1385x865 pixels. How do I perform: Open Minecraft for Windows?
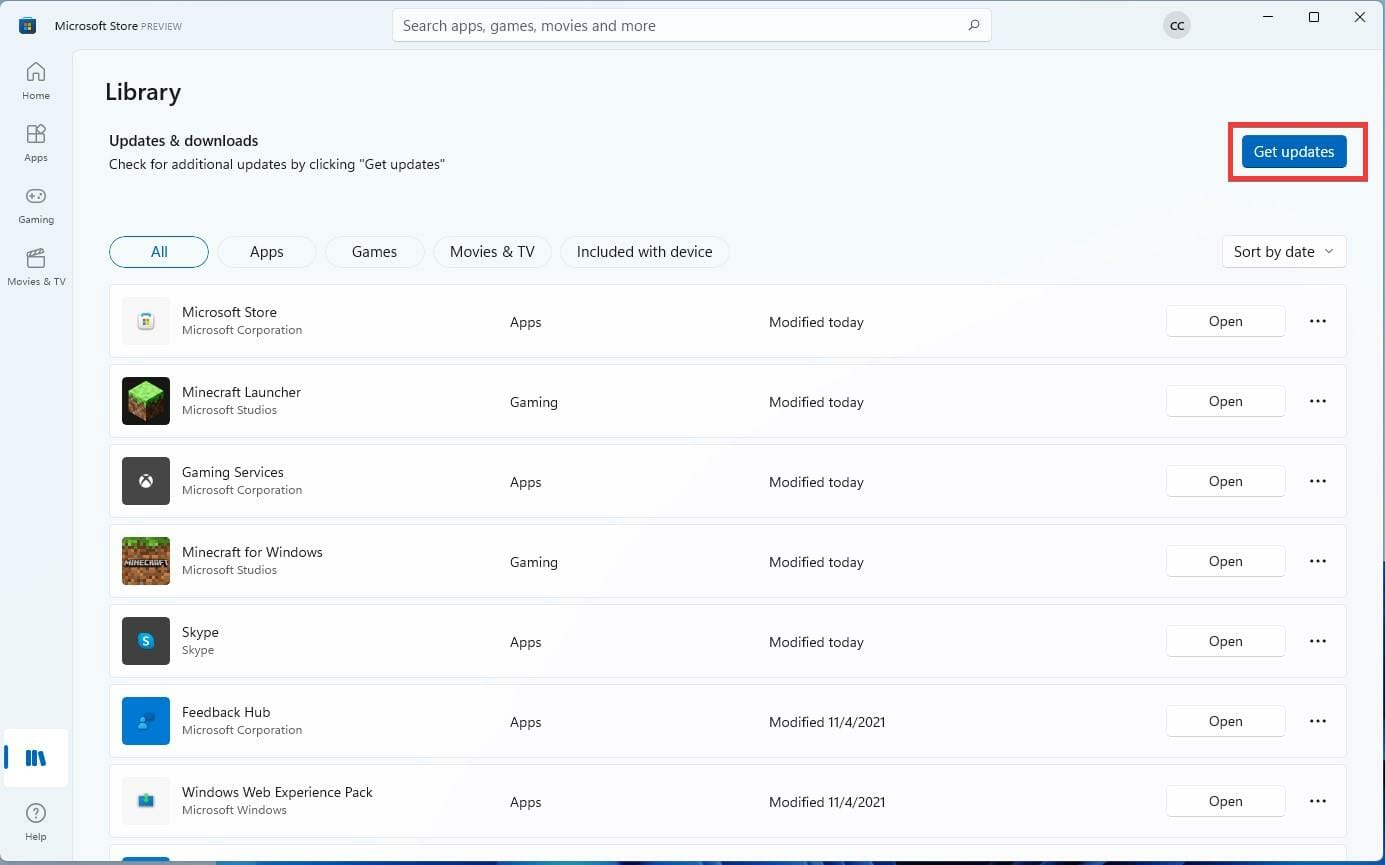tap(1225, 561)
